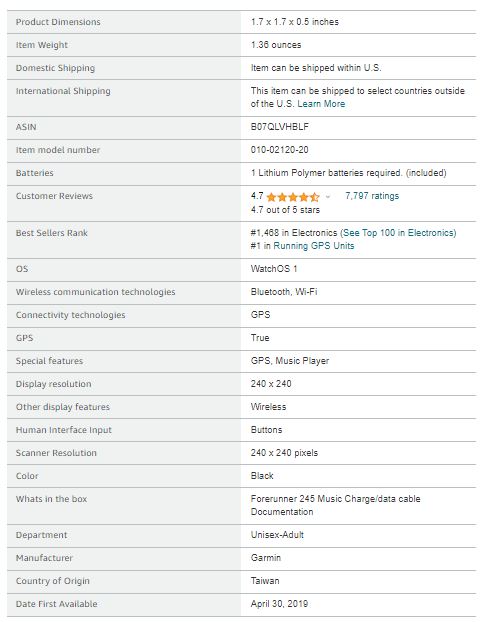Click the Best Sellers Rank label
The width and height of the screenshot is (482, 622).
[x=52, y=233]
